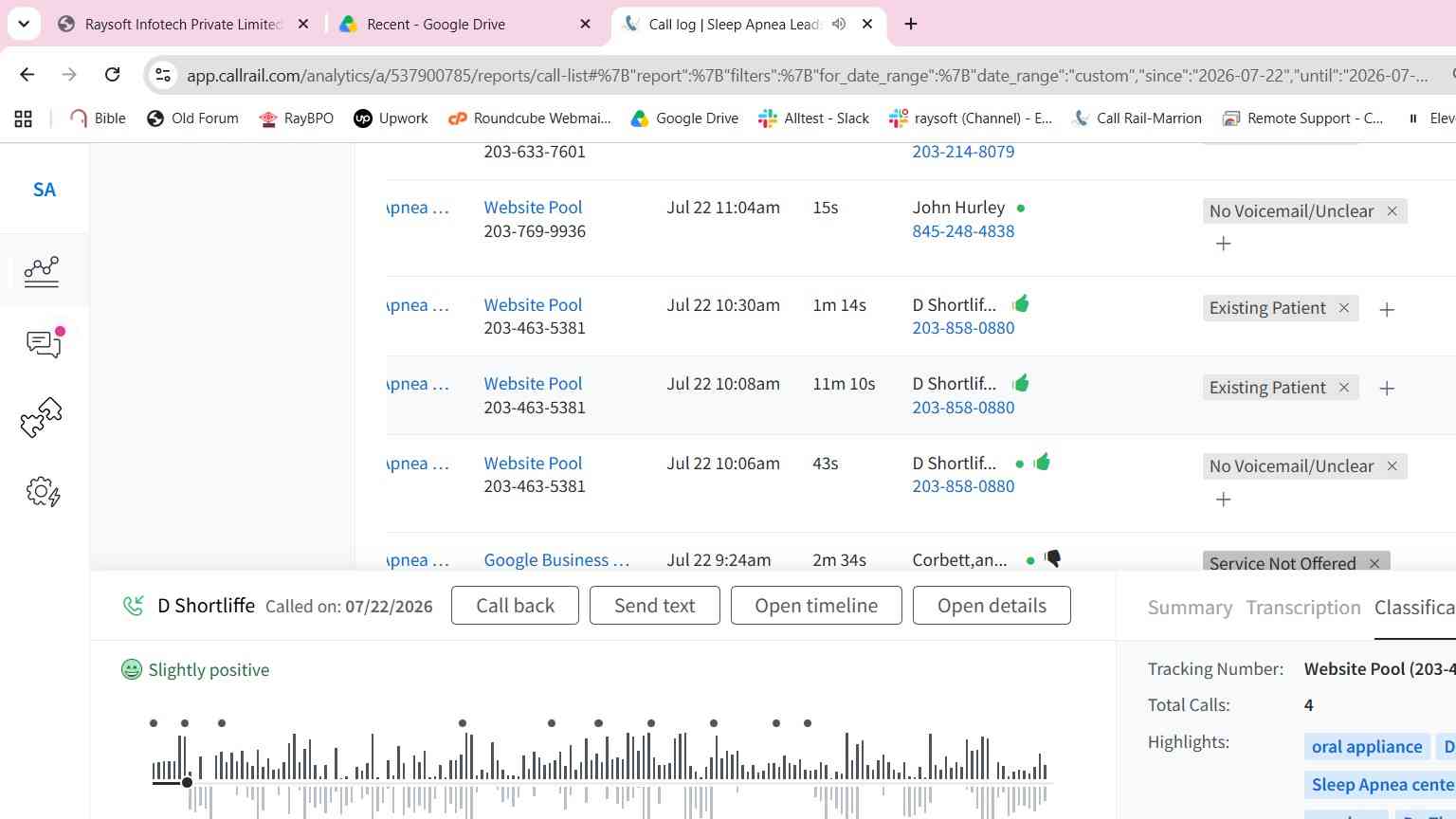1456x819 pixels.
Task: Add tag plus under D Shortliffe 43s call
Action: (1224, 500)
